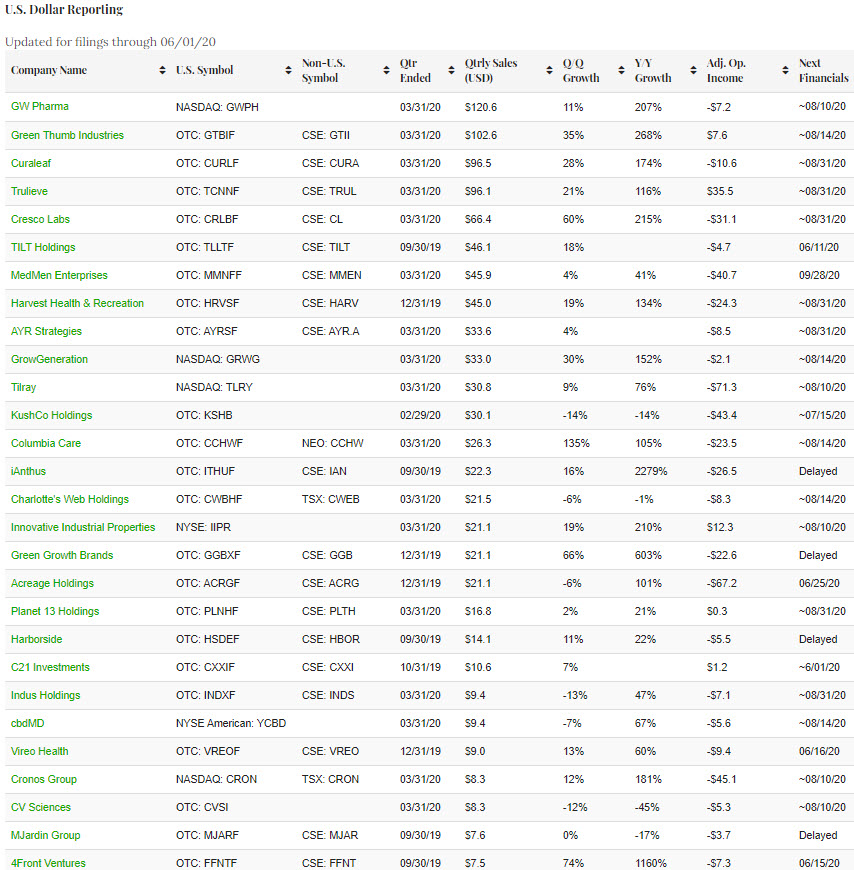The image size is (854, 870).
Task: Select MedMen Enterprises link
Action: (x=59, y=275)
